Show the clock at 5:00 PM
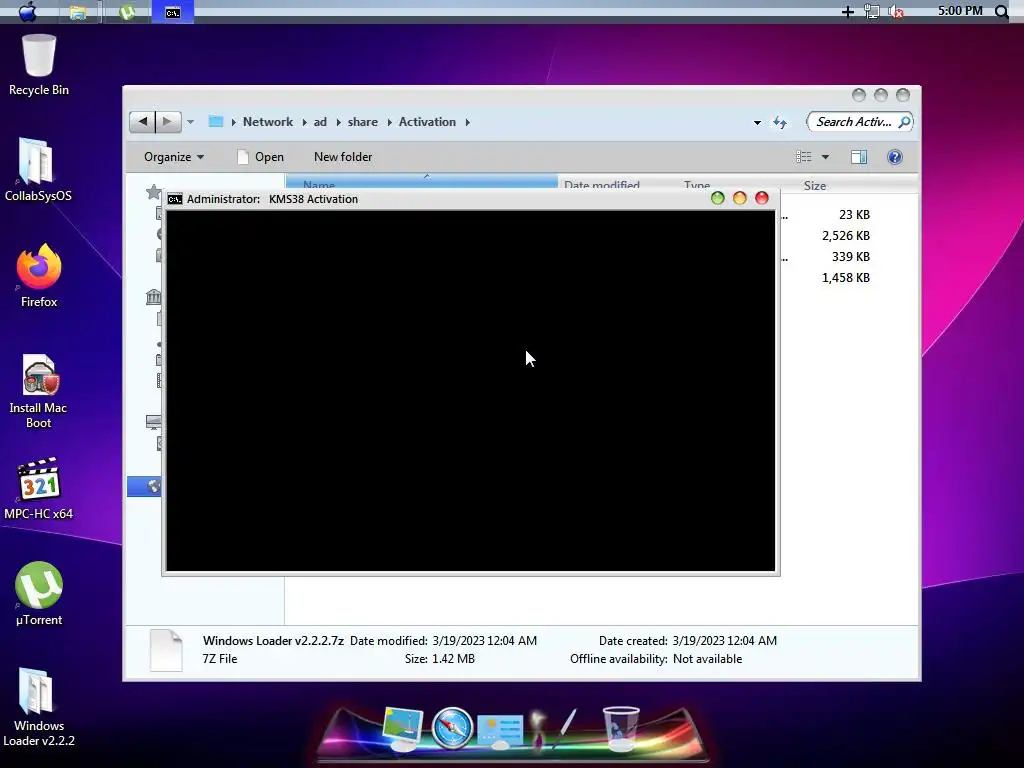The height and width of the screenshot is (768, 1024). (959, 11)
